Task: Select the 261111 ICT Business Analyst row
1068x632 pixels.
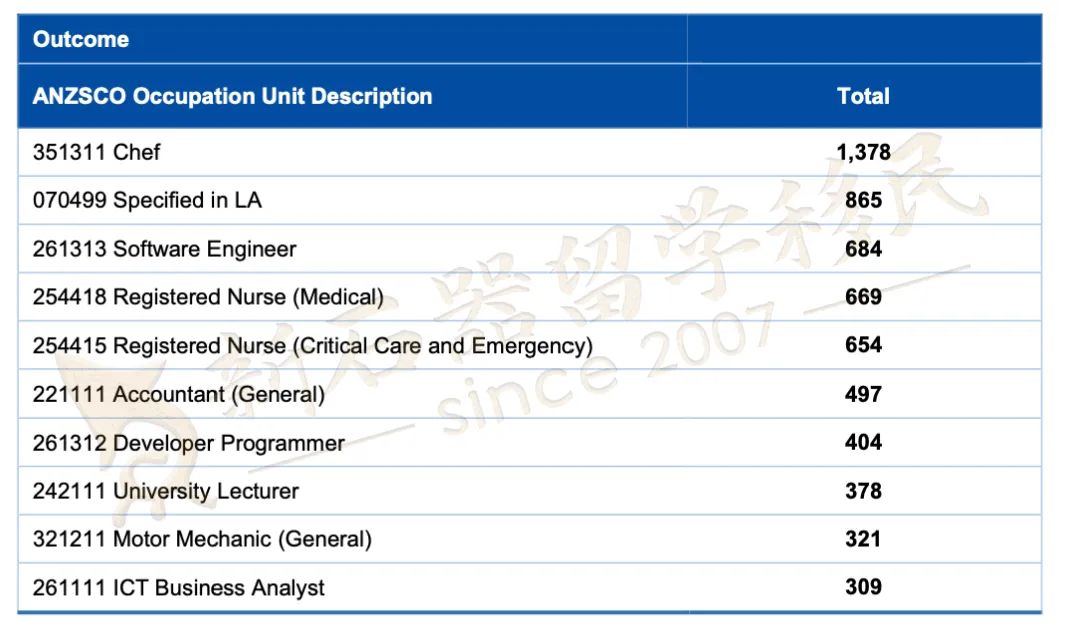Action: point(529,587)
